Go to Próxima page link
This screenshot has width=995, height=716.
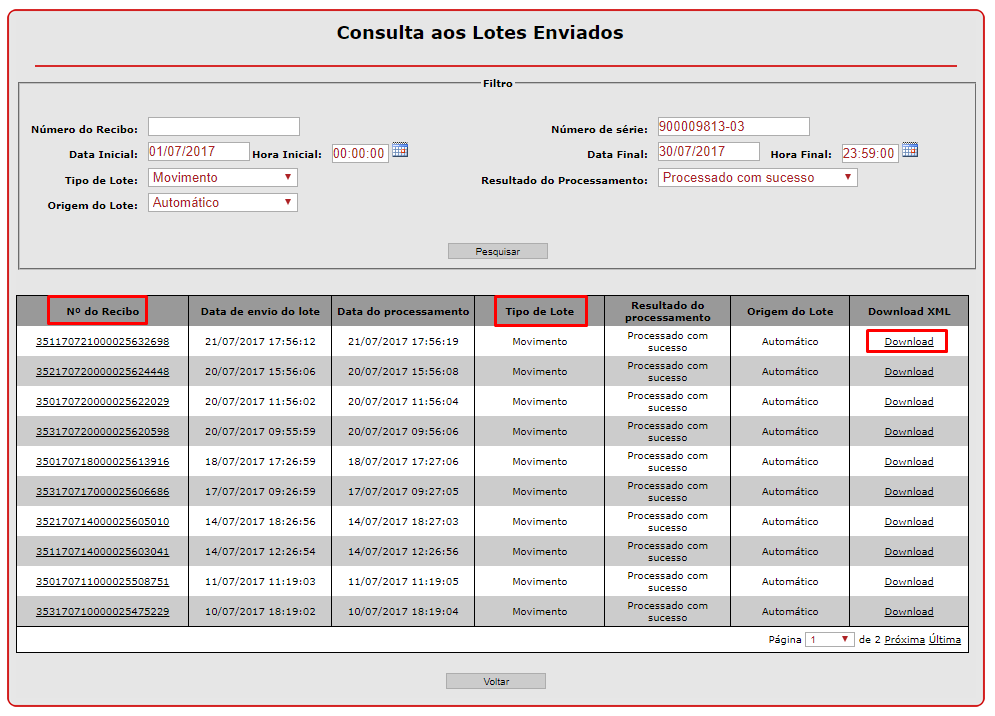(904, 640)
